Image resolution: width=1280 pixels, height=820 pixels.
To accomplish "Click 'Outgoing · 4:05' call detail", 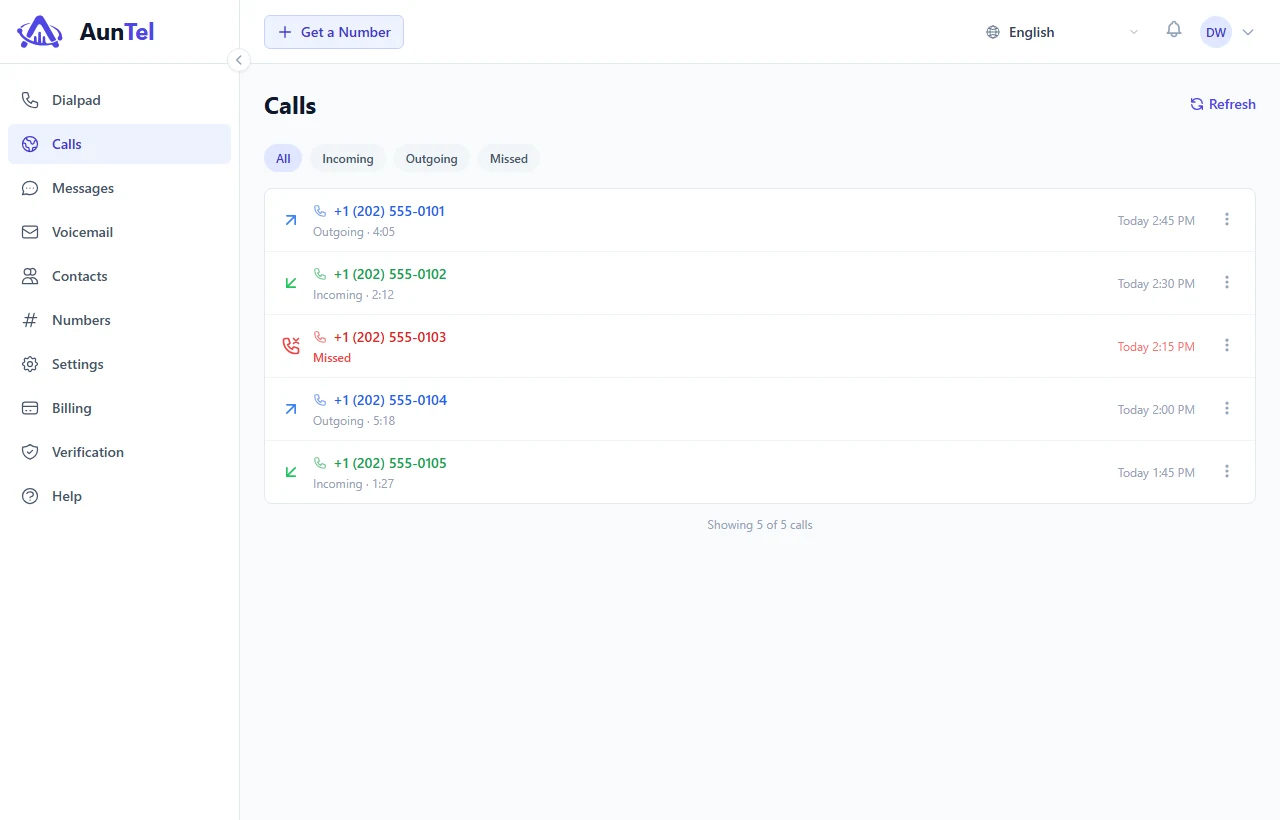I will coord(354,232).
